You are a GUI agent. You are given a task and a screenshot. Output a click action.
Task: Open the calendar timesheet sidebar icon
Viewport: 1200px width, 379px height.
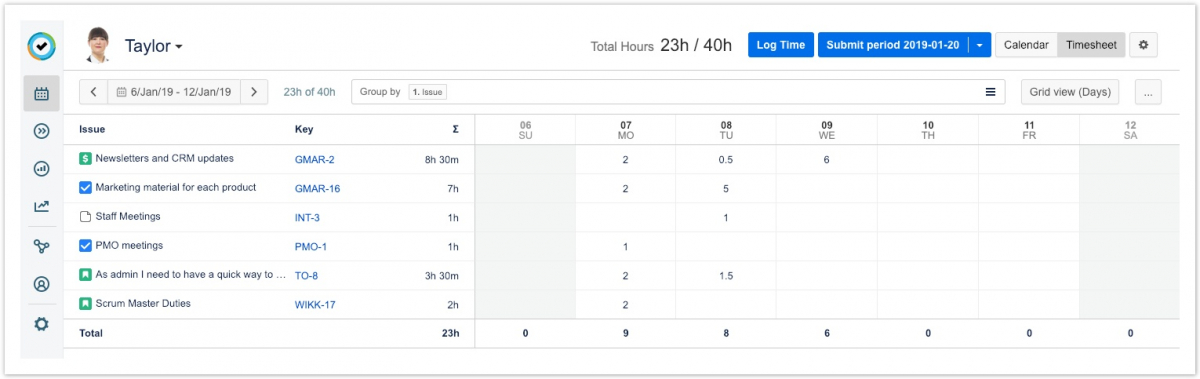coord(41,93)
